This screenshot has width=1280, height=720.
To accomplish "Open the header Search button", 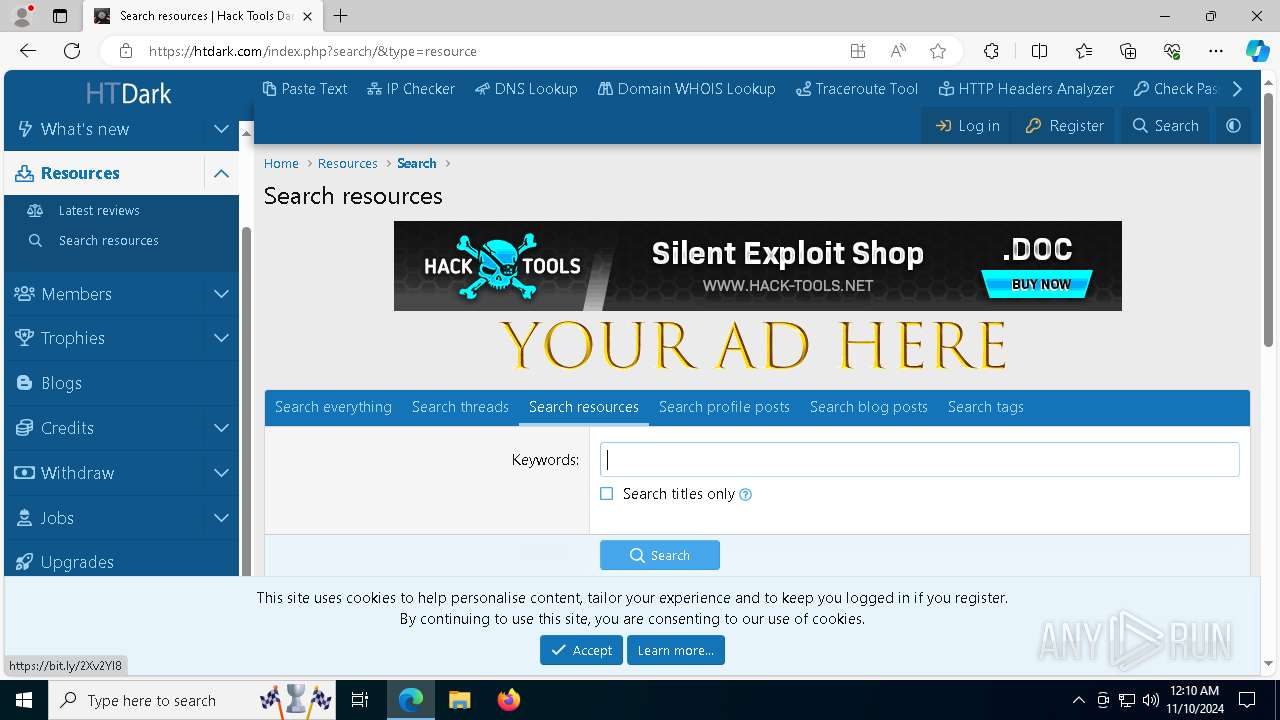I will [x=1165, y=126].
